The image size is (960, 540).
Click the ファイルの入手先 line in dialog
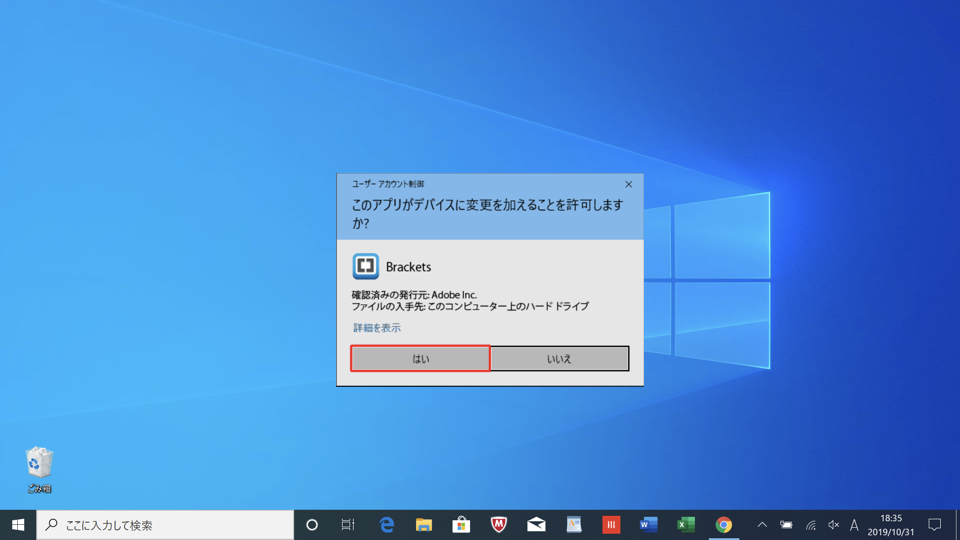click(x=470, y=306)
